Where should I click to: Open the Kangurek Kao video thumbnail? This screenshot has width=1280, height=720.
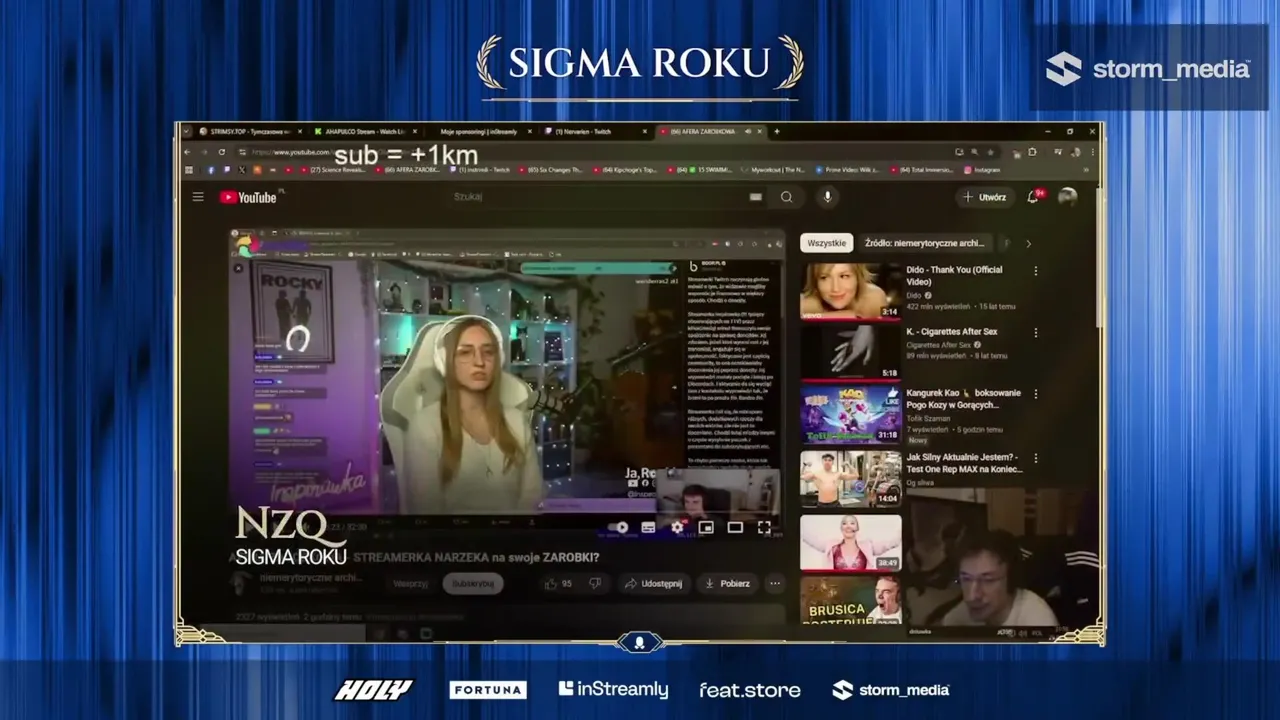(850, 414)
